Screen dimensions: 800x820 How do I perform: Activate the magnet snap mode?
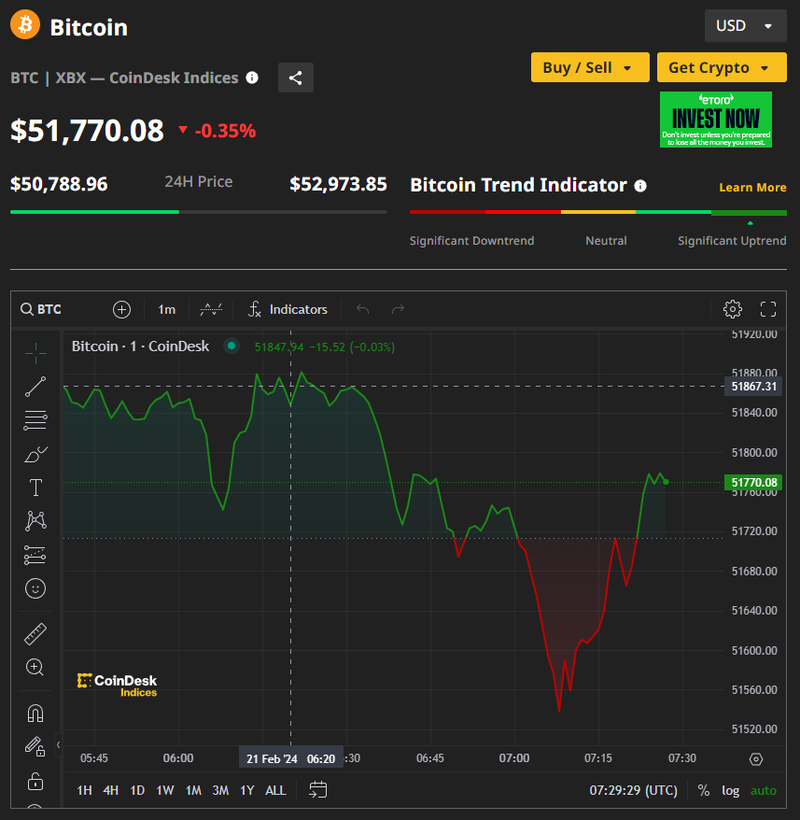(x=36, y=713)
